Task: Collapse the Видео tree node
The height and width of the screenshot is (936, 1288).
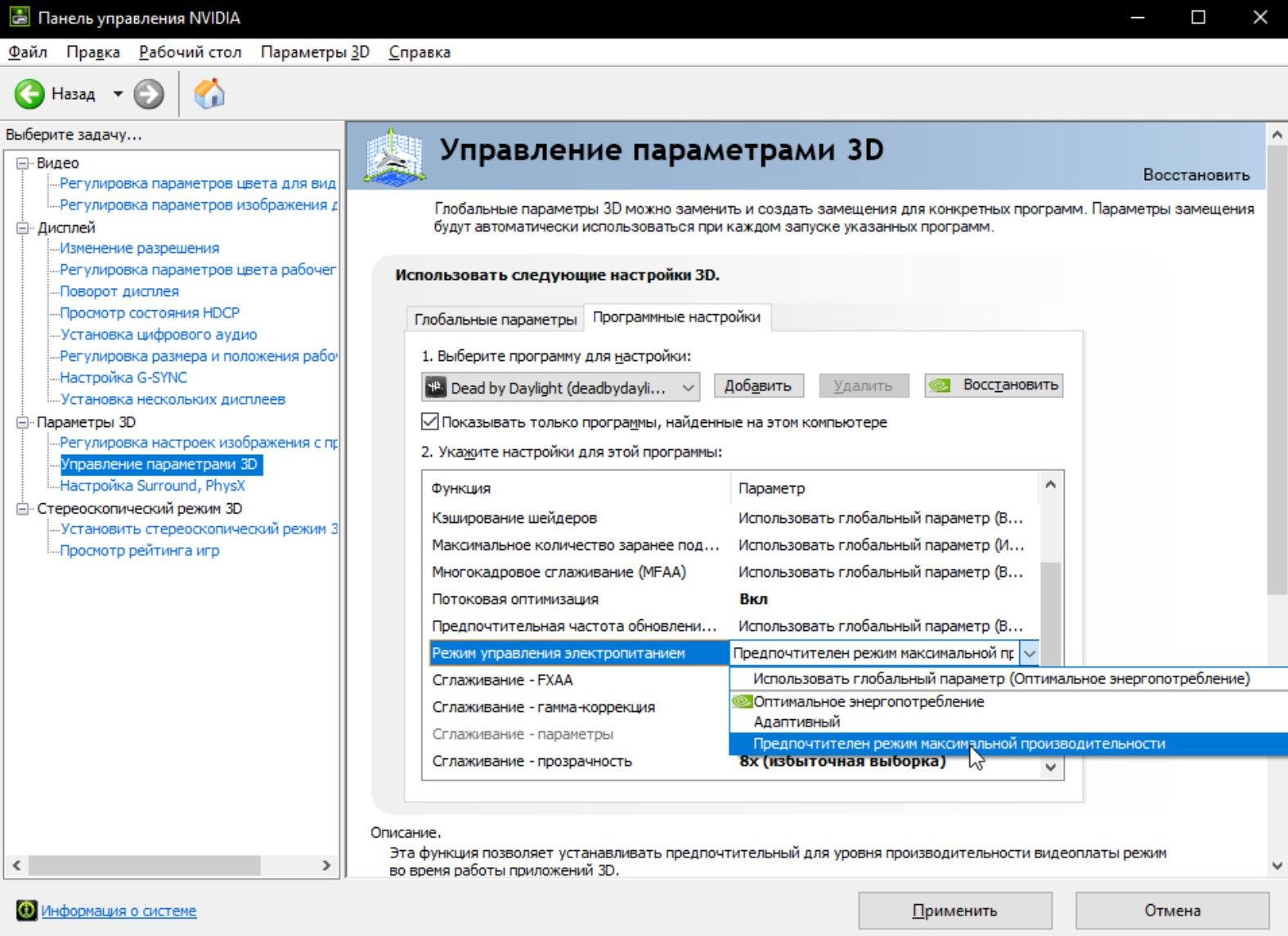Action: click(23, 163)
